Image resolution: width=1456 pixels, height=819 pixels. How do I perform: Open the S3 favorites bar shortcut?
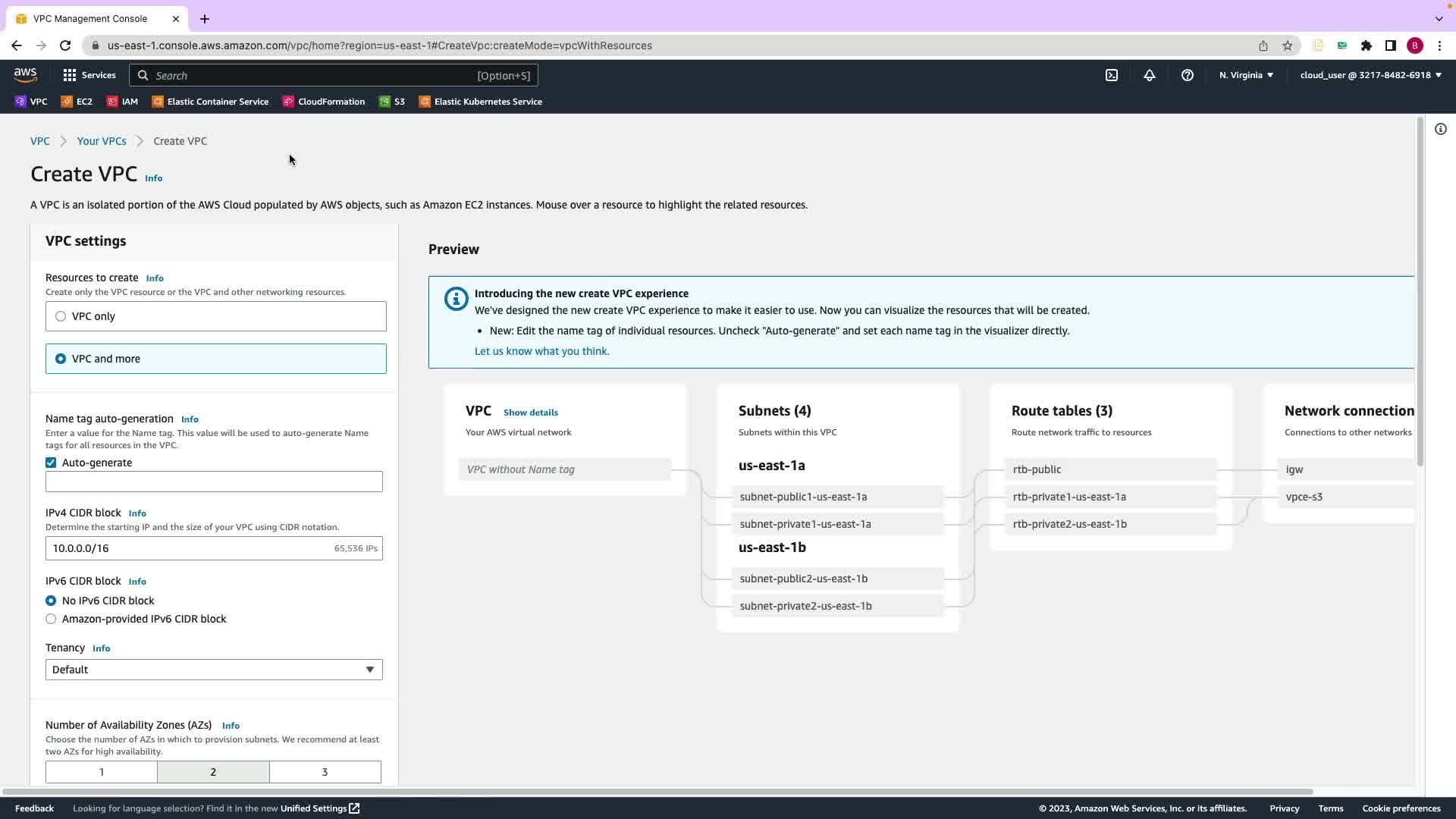(x=392, y=102)
